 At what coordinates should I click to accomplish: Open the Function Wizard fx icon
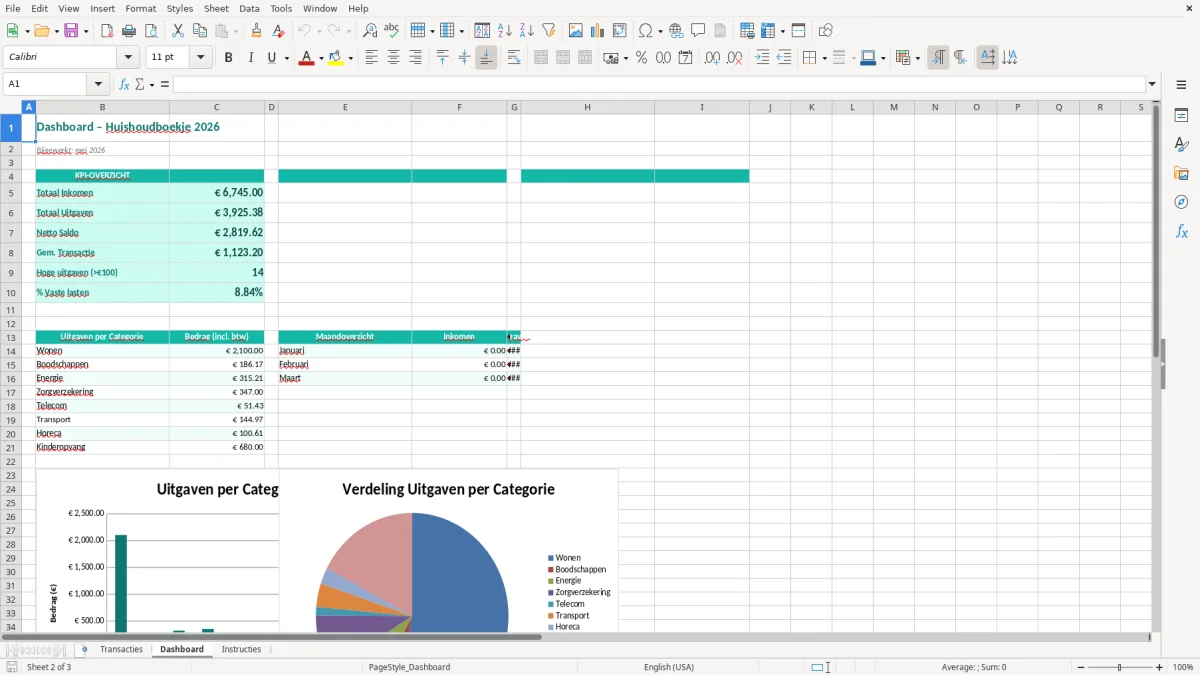(125, 84)
